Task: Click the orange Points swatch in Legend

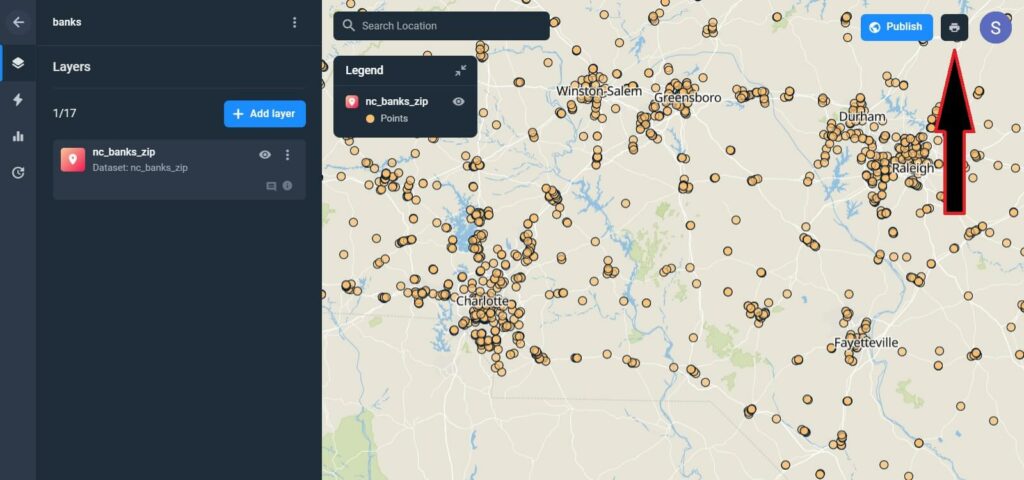Action: pyautogui.click(x=370, y=119)
